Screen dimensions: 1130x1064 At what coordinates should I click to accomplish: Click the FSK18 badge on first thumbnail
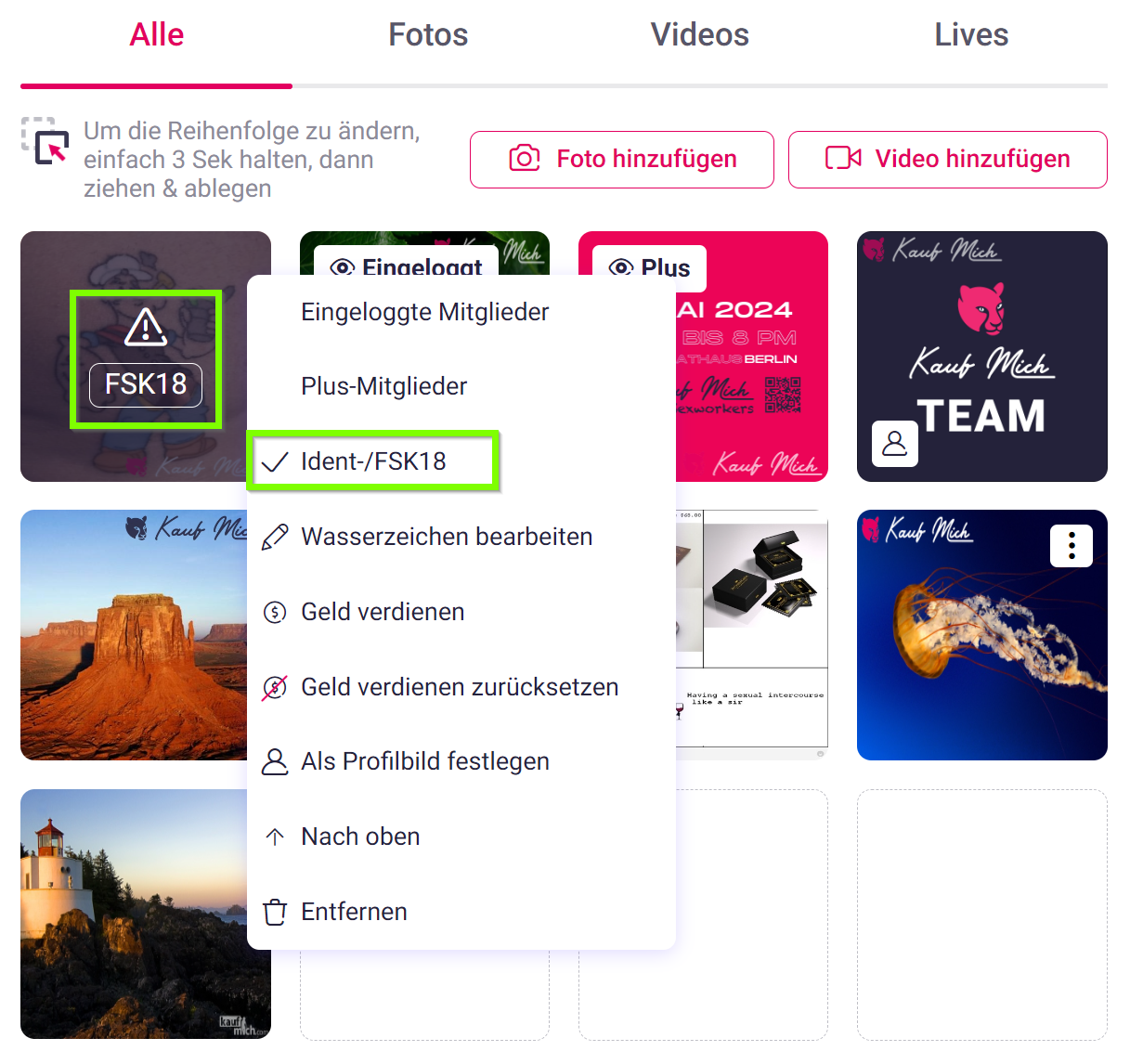coord(146,384)
